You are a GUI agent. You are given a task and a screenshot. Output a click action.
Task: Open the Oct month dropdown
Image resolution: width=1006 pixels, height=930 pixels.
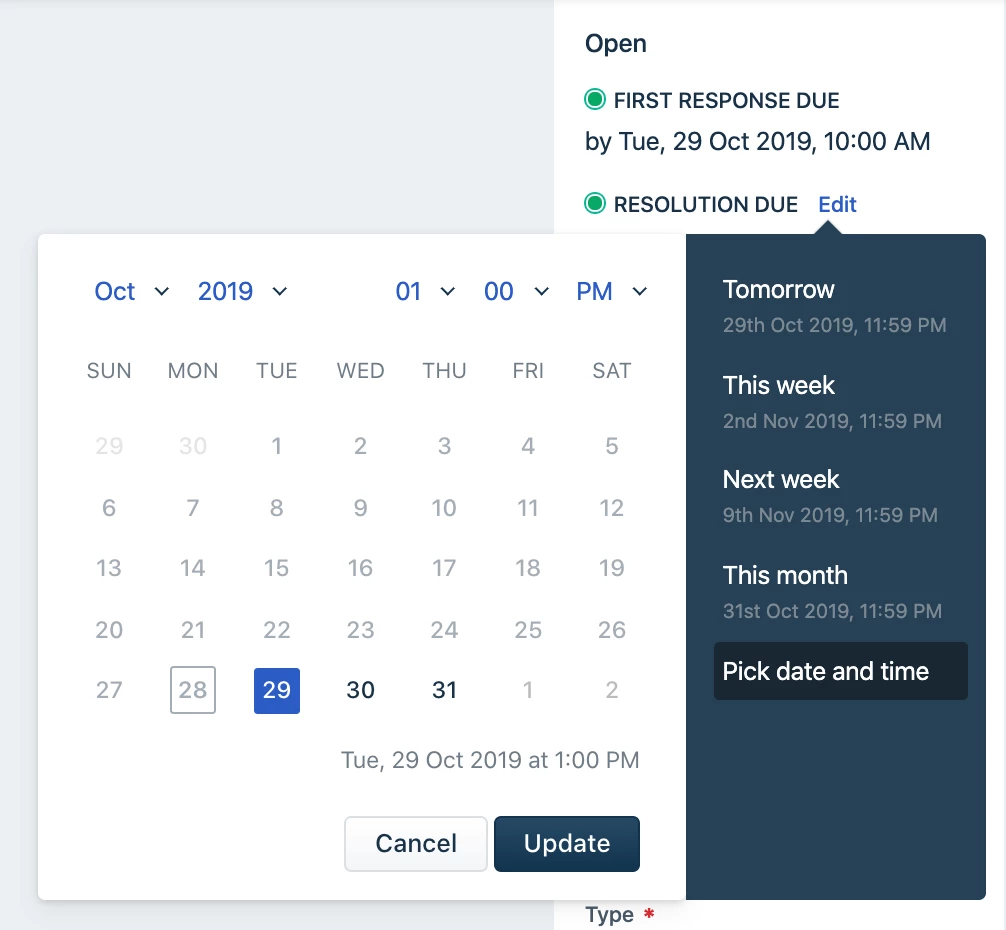pos(132,291)
